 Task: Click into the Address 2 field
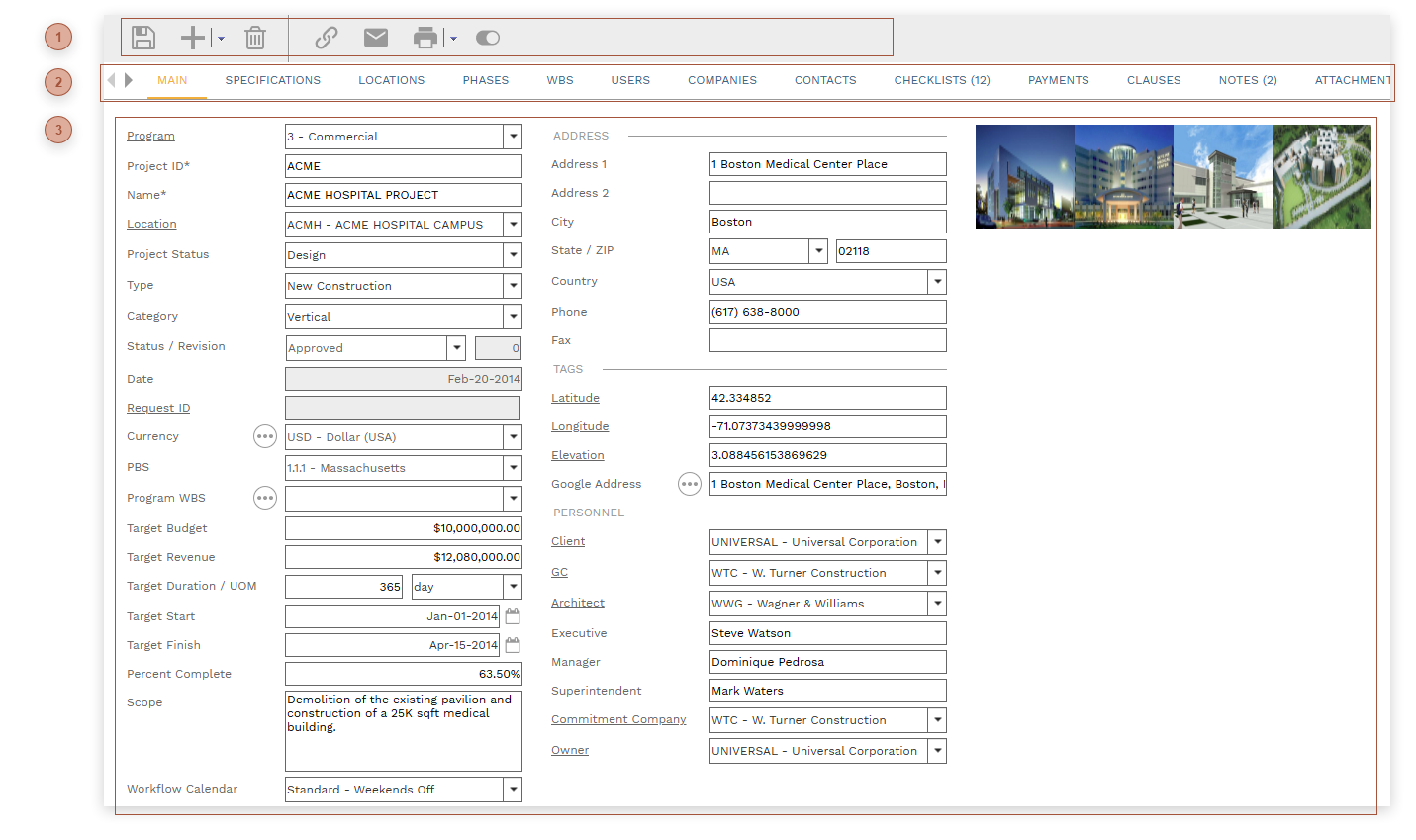827,193
